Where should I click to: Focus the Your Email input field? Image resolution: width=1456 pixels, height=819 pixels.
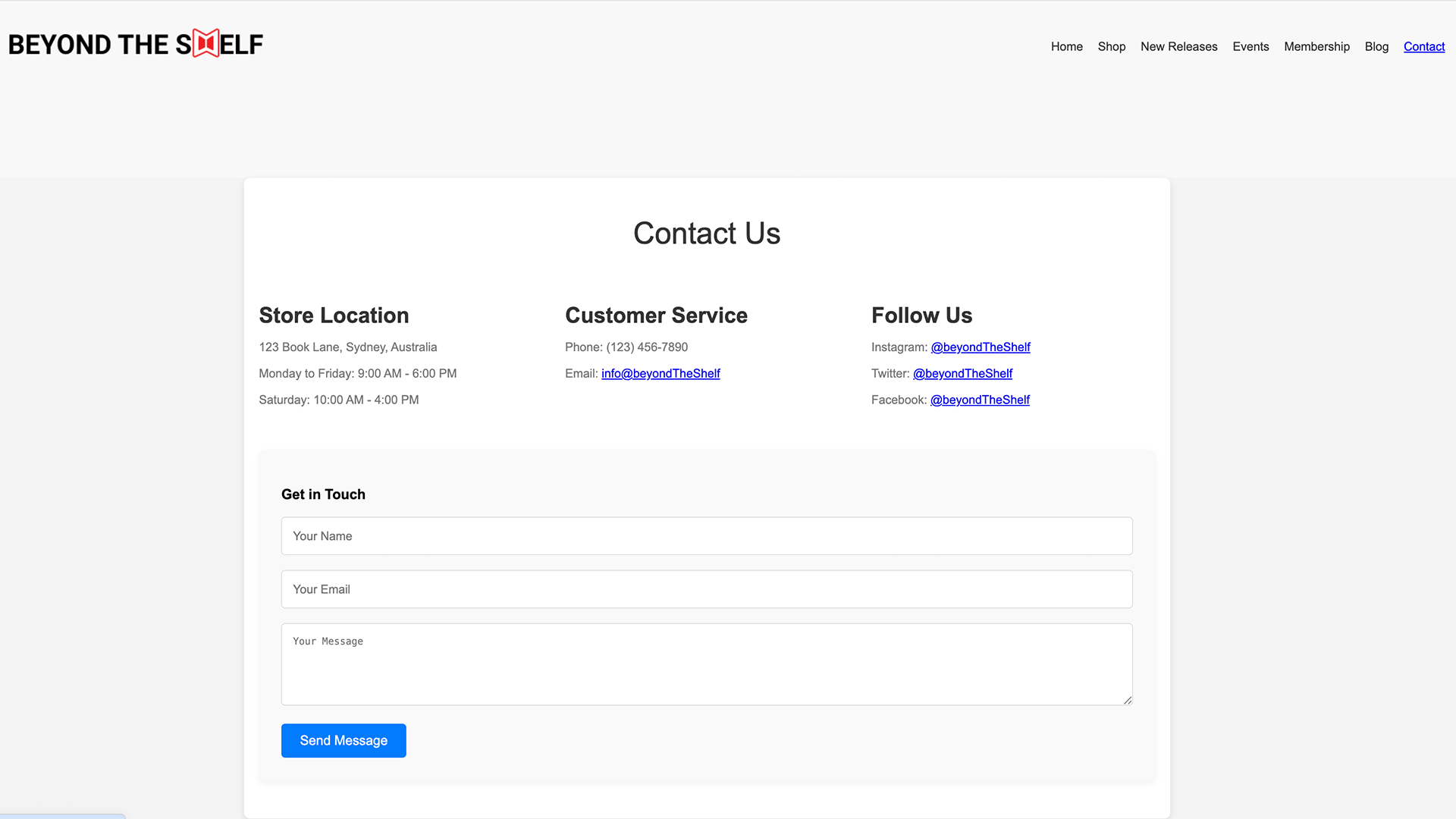[706, 589]
